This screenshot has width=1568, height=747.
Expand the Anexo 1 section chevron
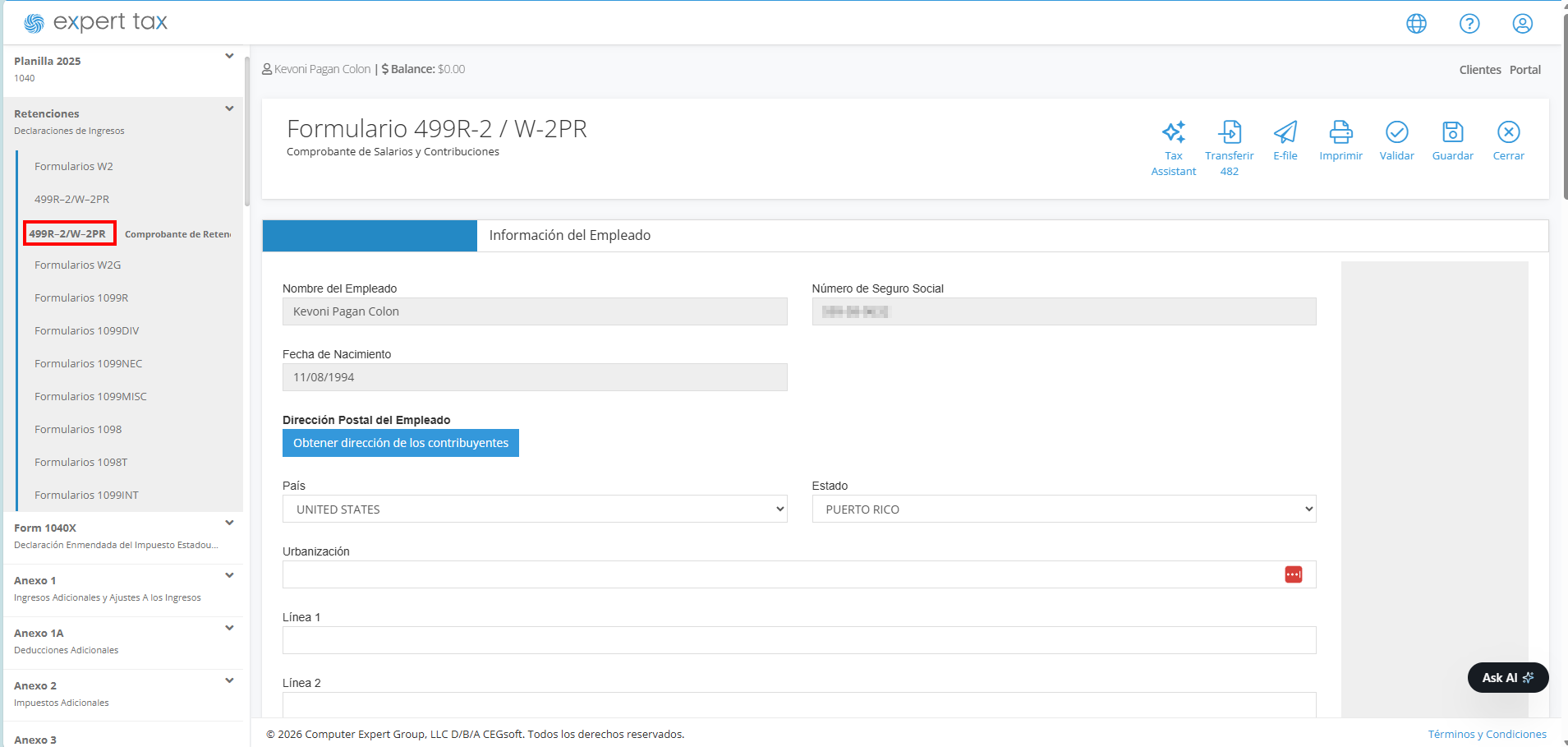click(x=229, y=576)
